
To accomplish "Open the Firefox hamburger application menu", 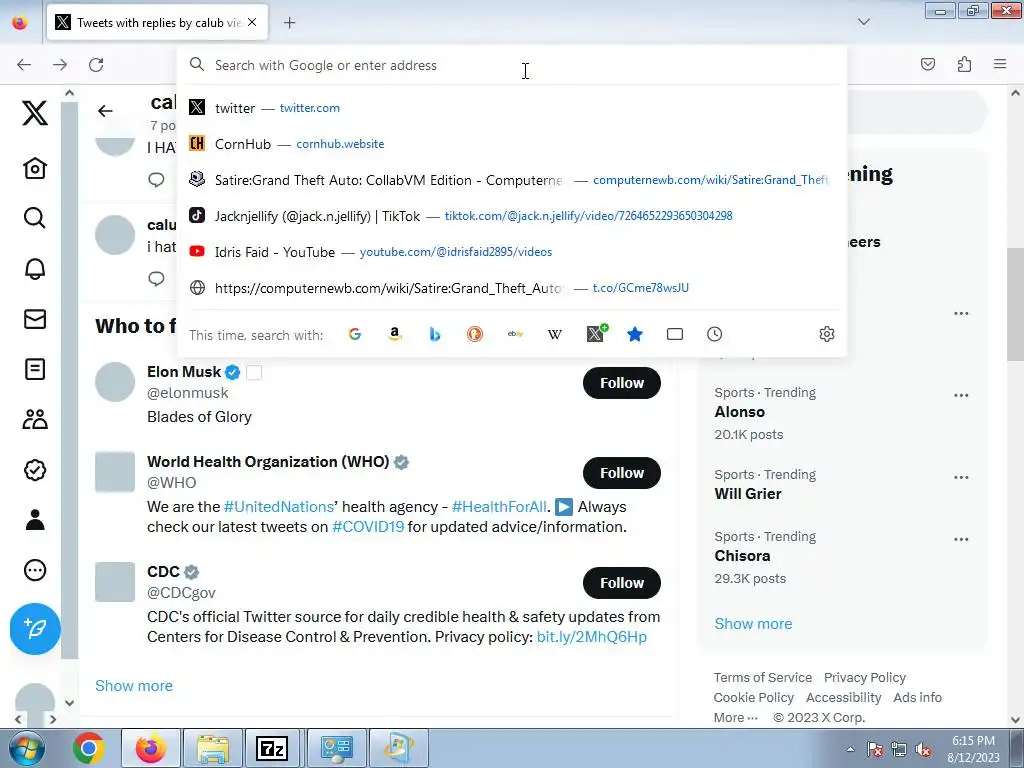I will (1000, 64).
